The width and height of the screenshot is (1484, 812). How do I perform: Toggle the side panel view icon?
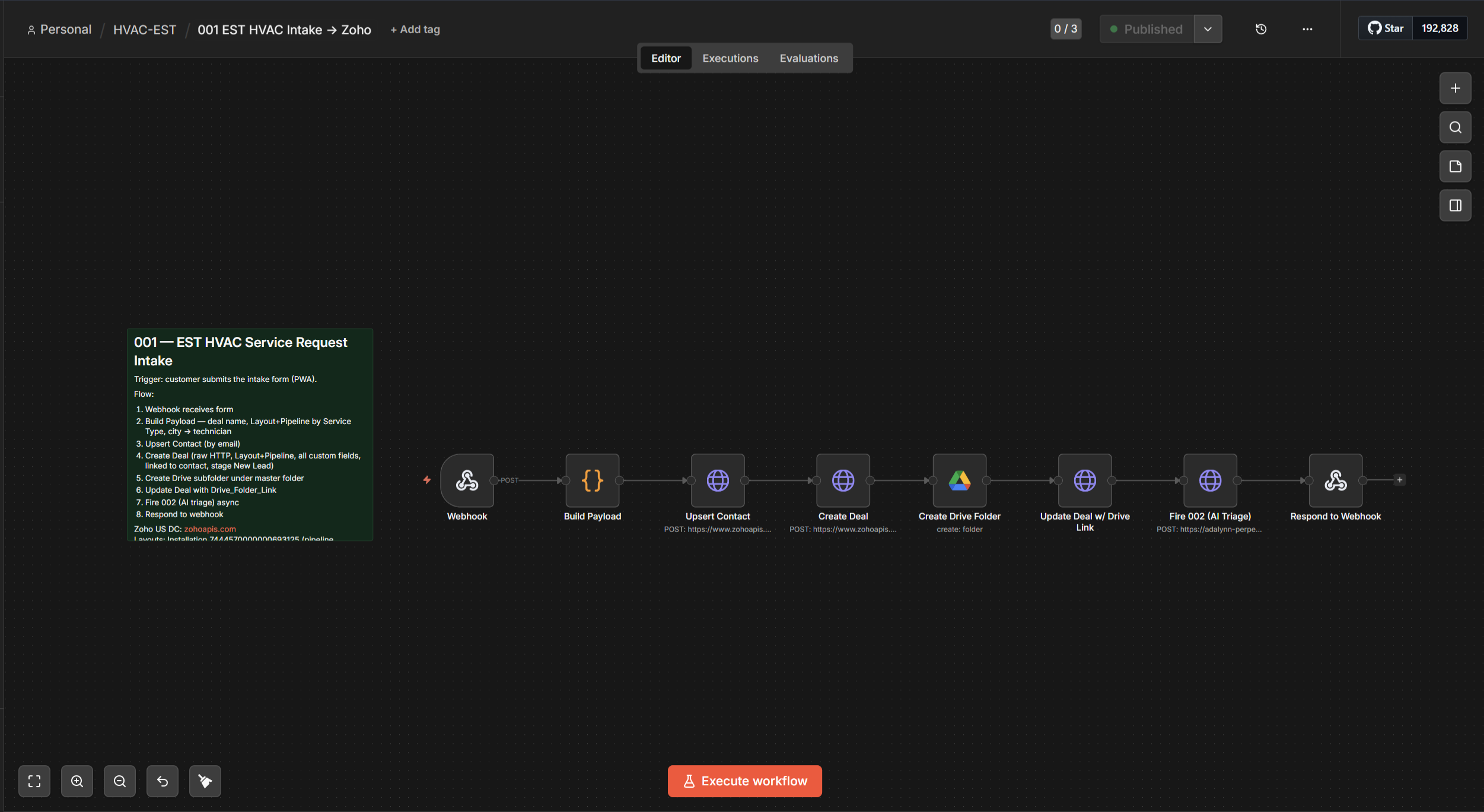click(1455, 205)
